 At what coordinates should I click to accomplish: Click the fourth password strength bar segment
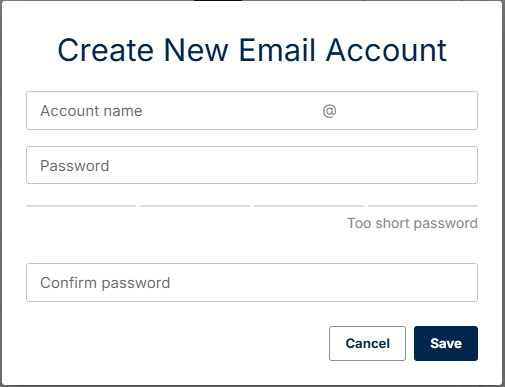pos(423,206)
